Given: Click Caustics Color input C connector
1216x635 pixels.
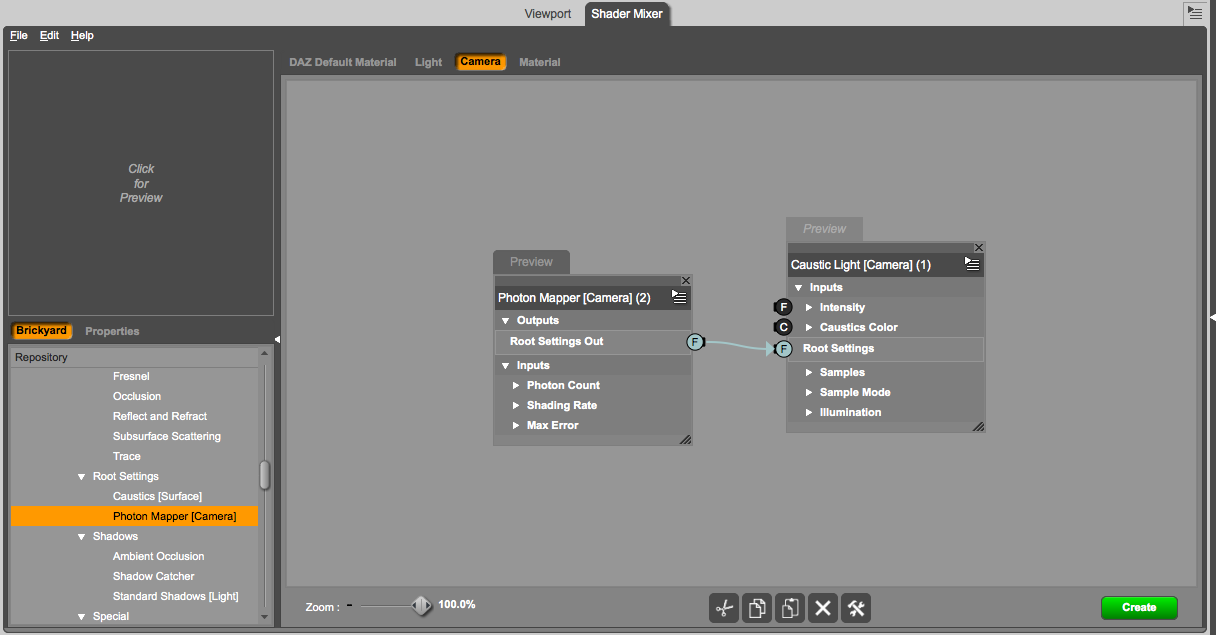Looking at the screenshot, I should pyautogui.click(x=783, y=327).
